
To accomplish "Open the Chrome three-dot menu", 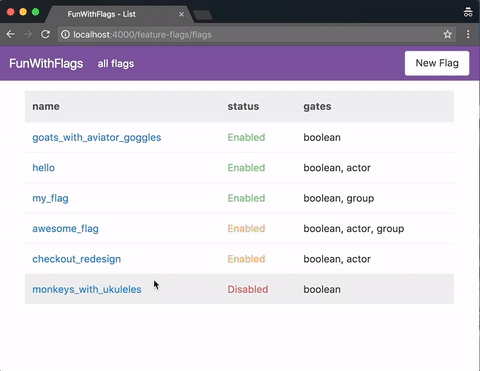I will [468, 34].
